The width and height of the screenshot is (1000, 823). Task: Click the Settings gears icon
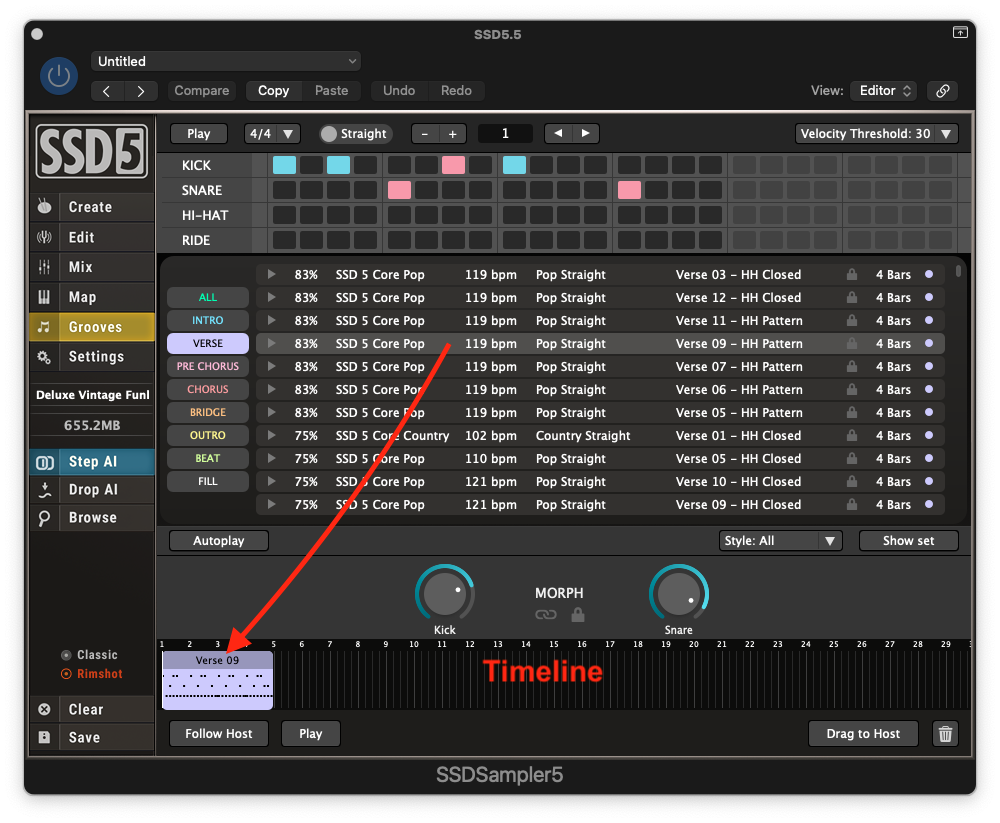tap(44, 357)
